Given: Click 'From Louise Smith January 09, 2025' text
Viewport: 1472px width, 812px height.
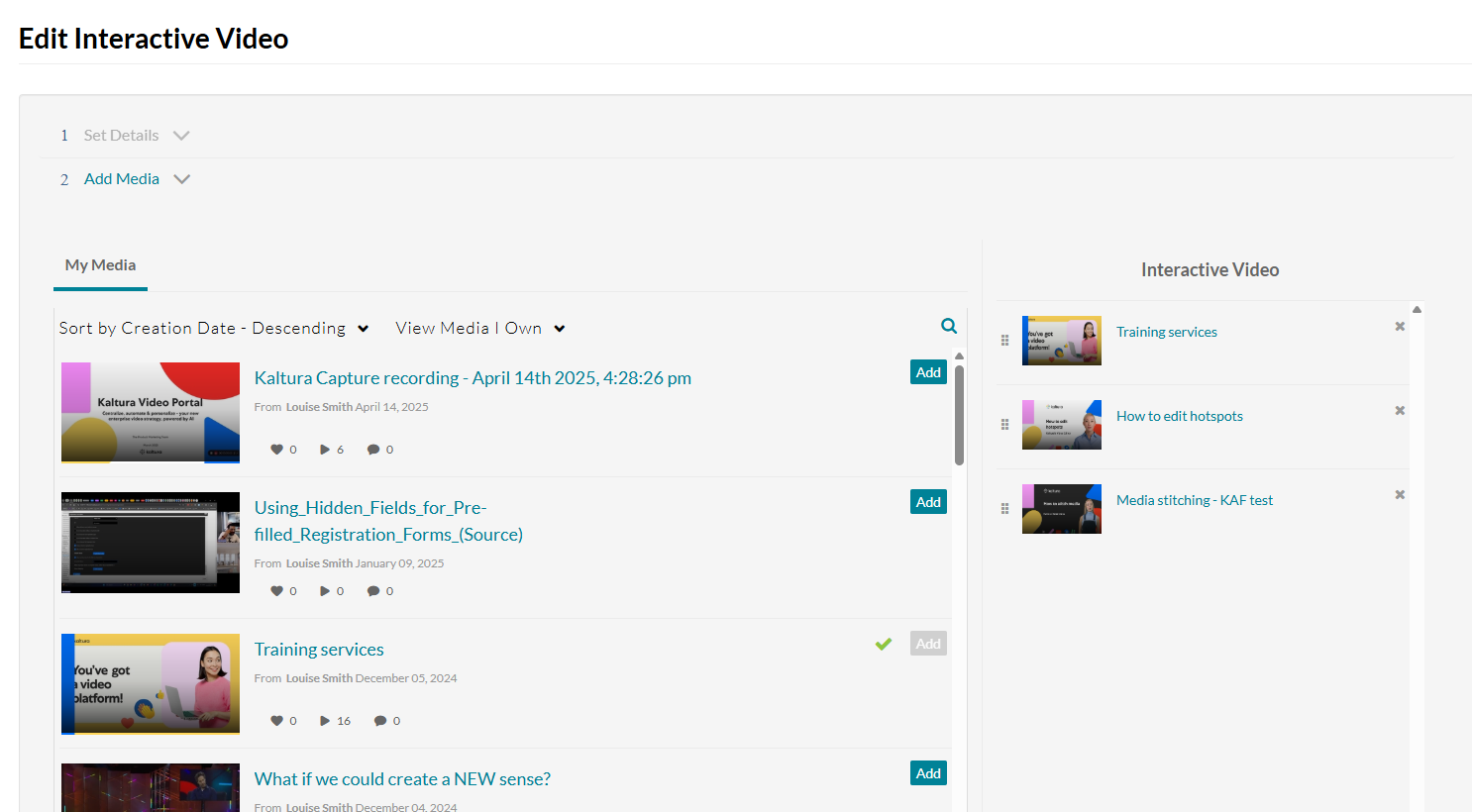Looking at the screenshot, I should pos(350,563).
